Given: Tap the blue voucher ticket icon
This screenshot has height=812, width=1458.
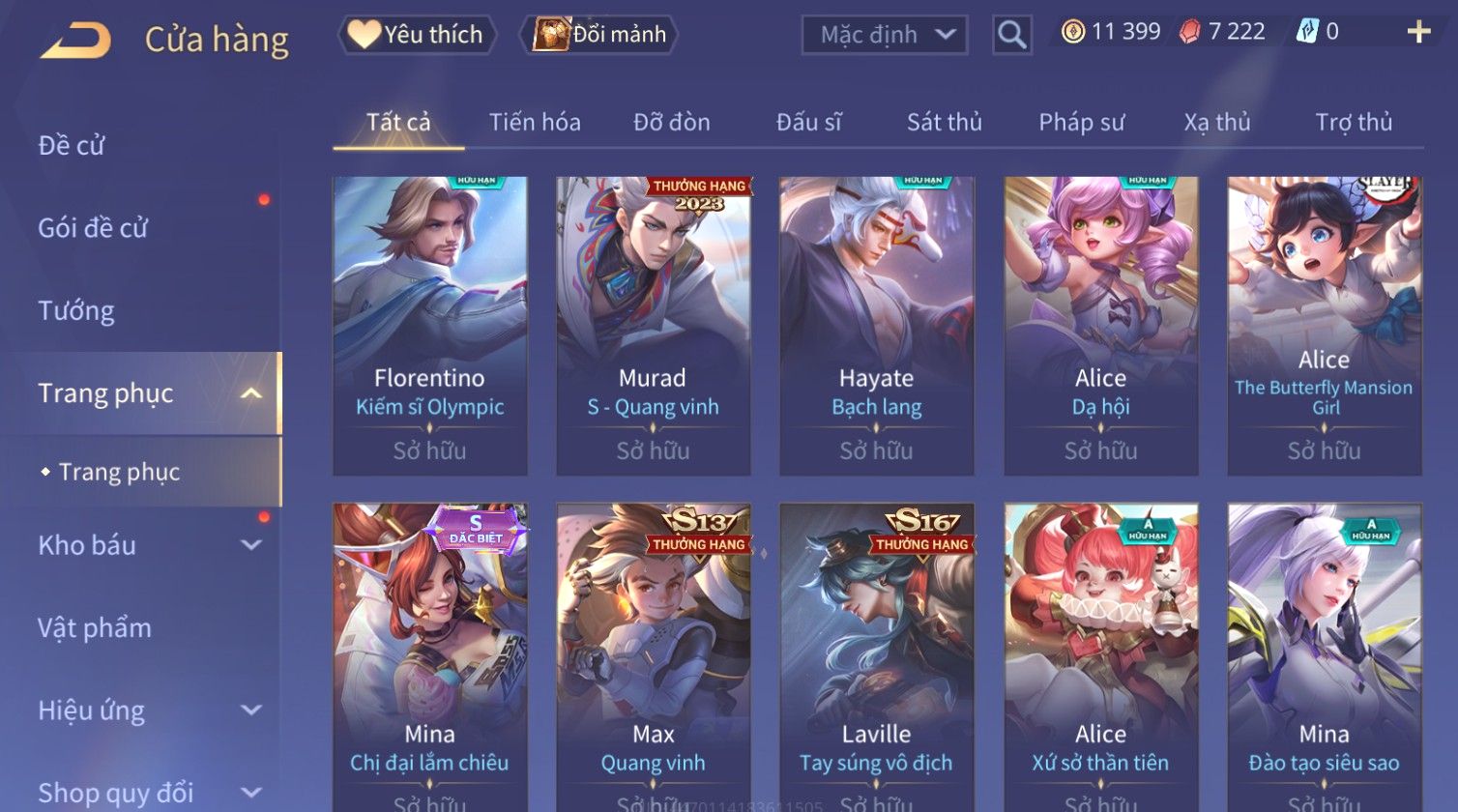Looking at the screenshot, I should coord(1307,32).
